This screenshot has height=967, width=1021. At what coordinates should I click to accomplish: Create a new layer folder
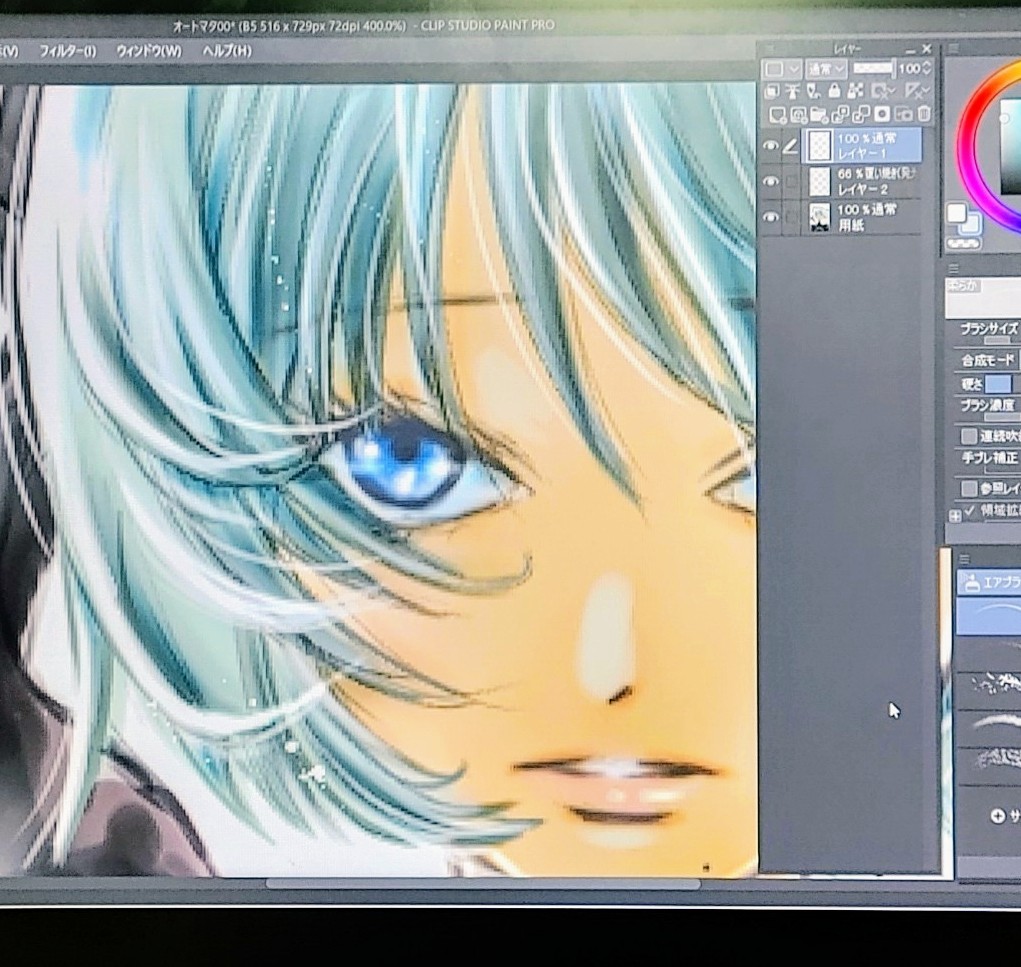(x=819, y=115)
